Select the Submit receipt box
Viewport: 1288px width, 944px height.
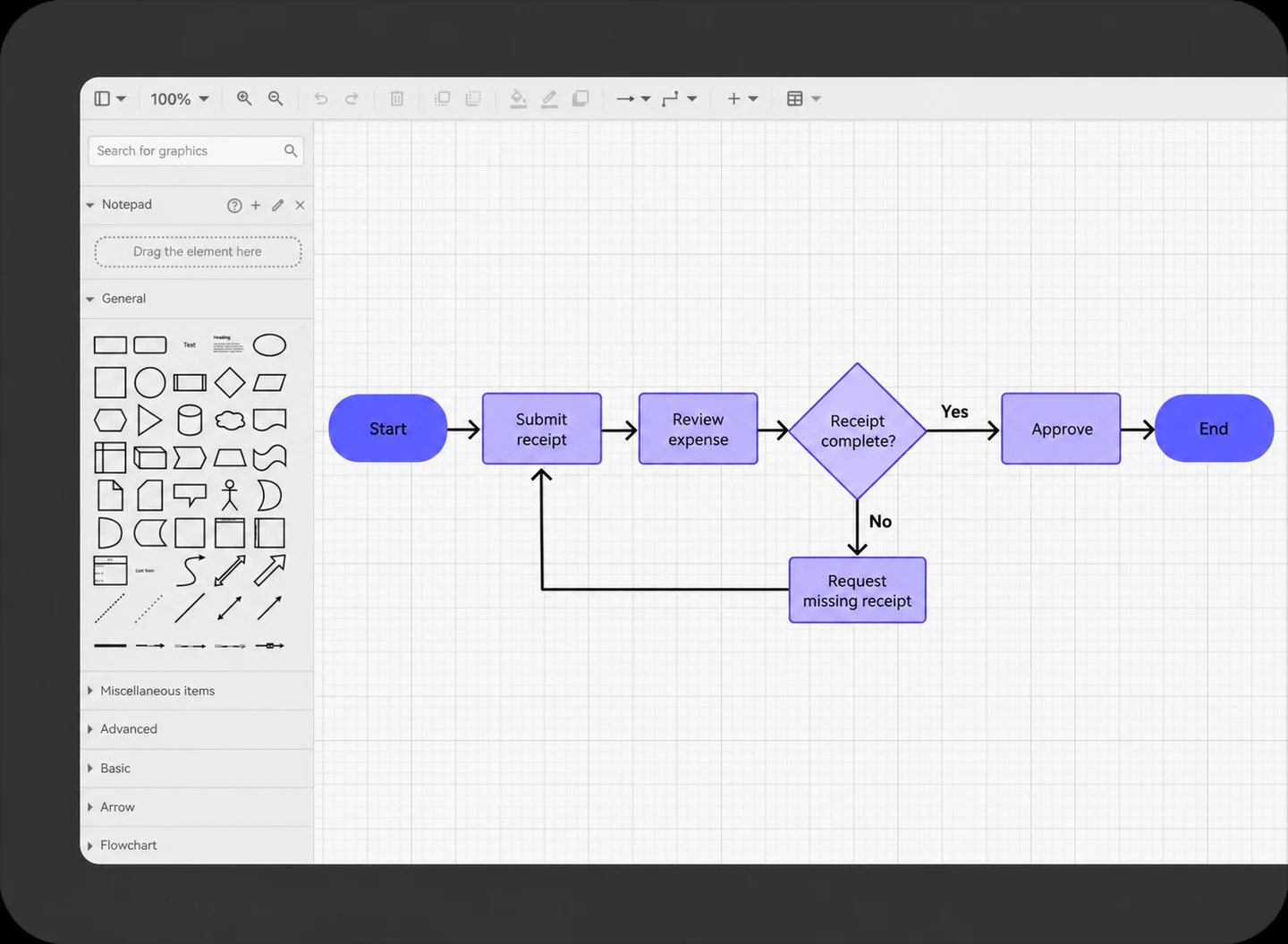[x=542, y=429]
